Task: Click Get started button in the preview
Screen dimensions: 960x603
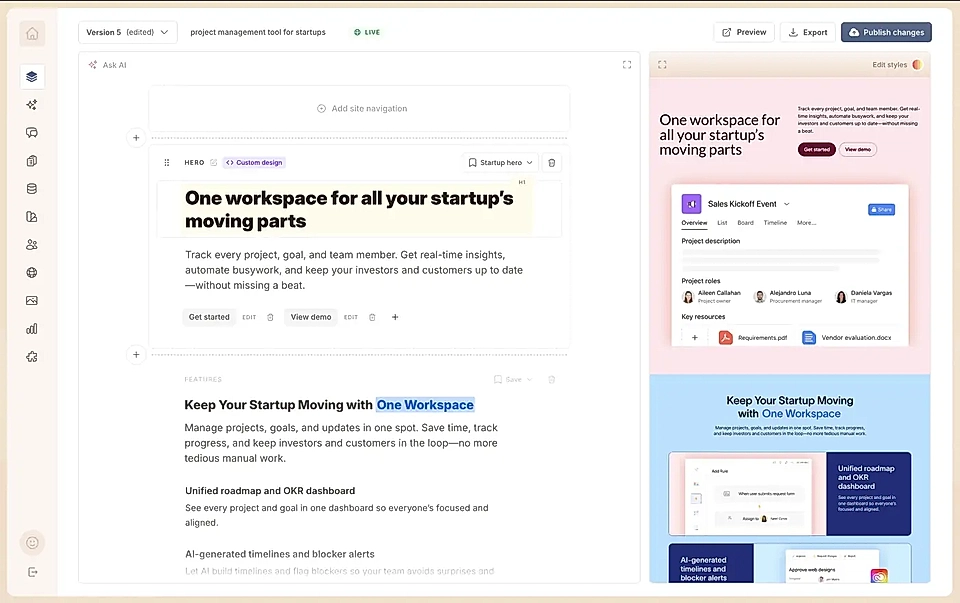Action: (817, 149)
